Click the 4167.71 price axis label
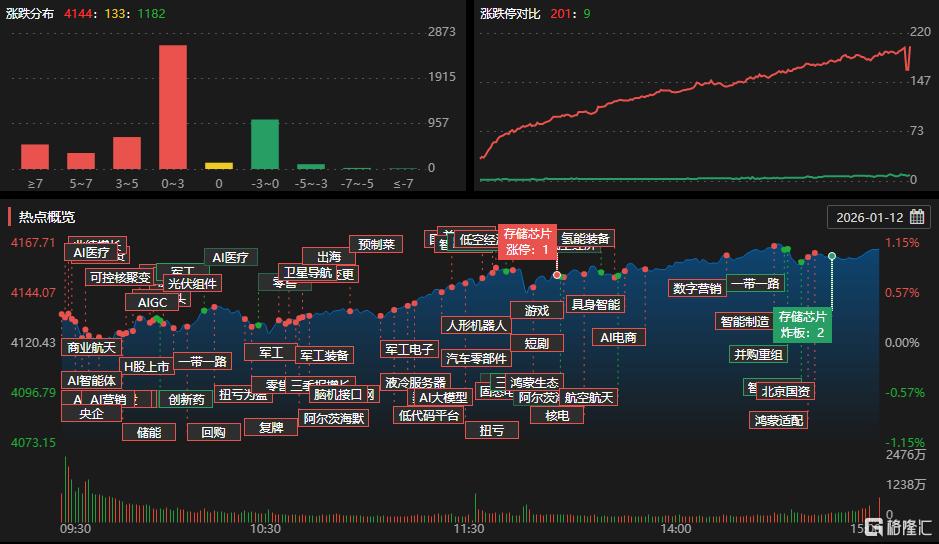Image resolution: width=939 pixels, height=544 pixels. pos(33,243)
